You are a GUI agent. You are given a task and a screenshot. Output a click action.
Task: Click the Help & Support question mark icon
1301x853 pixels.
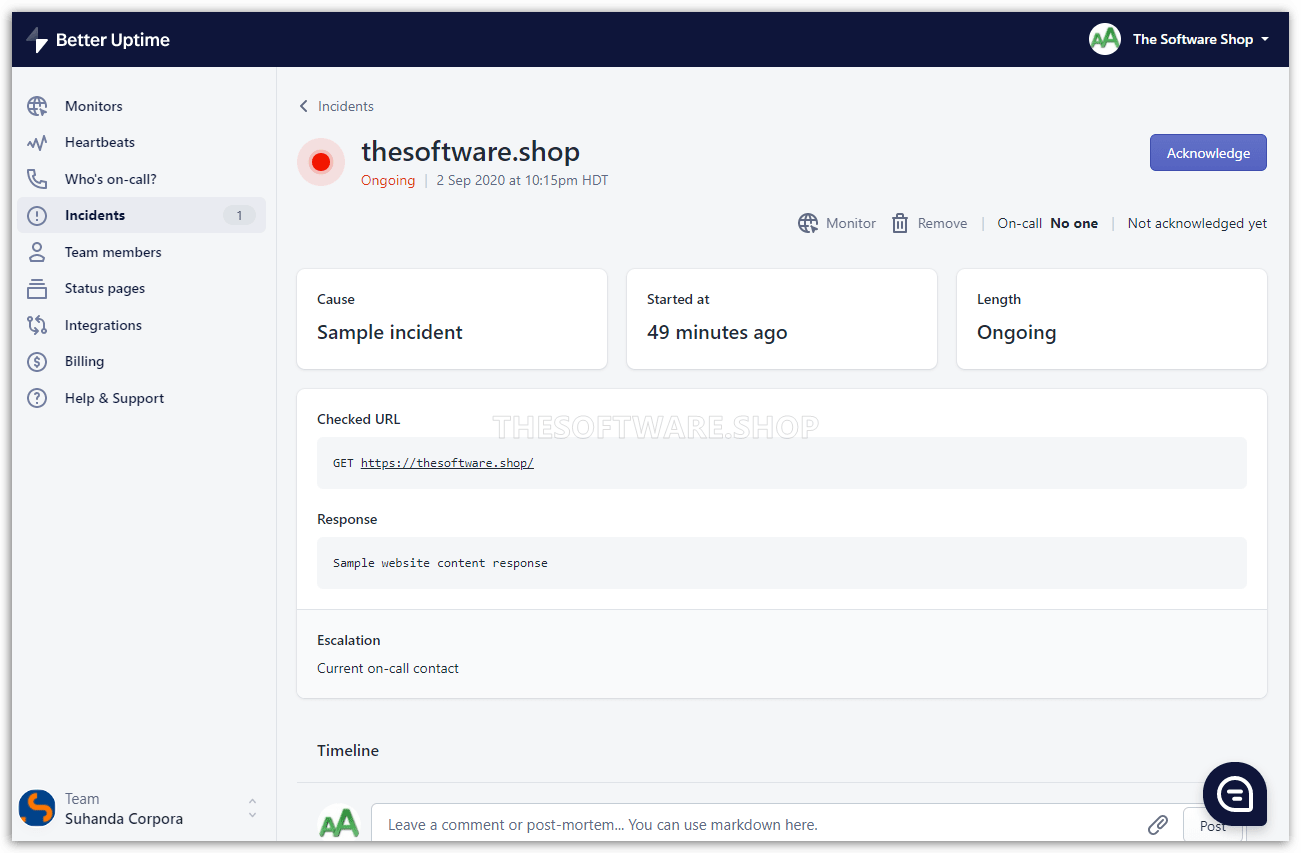37,398
